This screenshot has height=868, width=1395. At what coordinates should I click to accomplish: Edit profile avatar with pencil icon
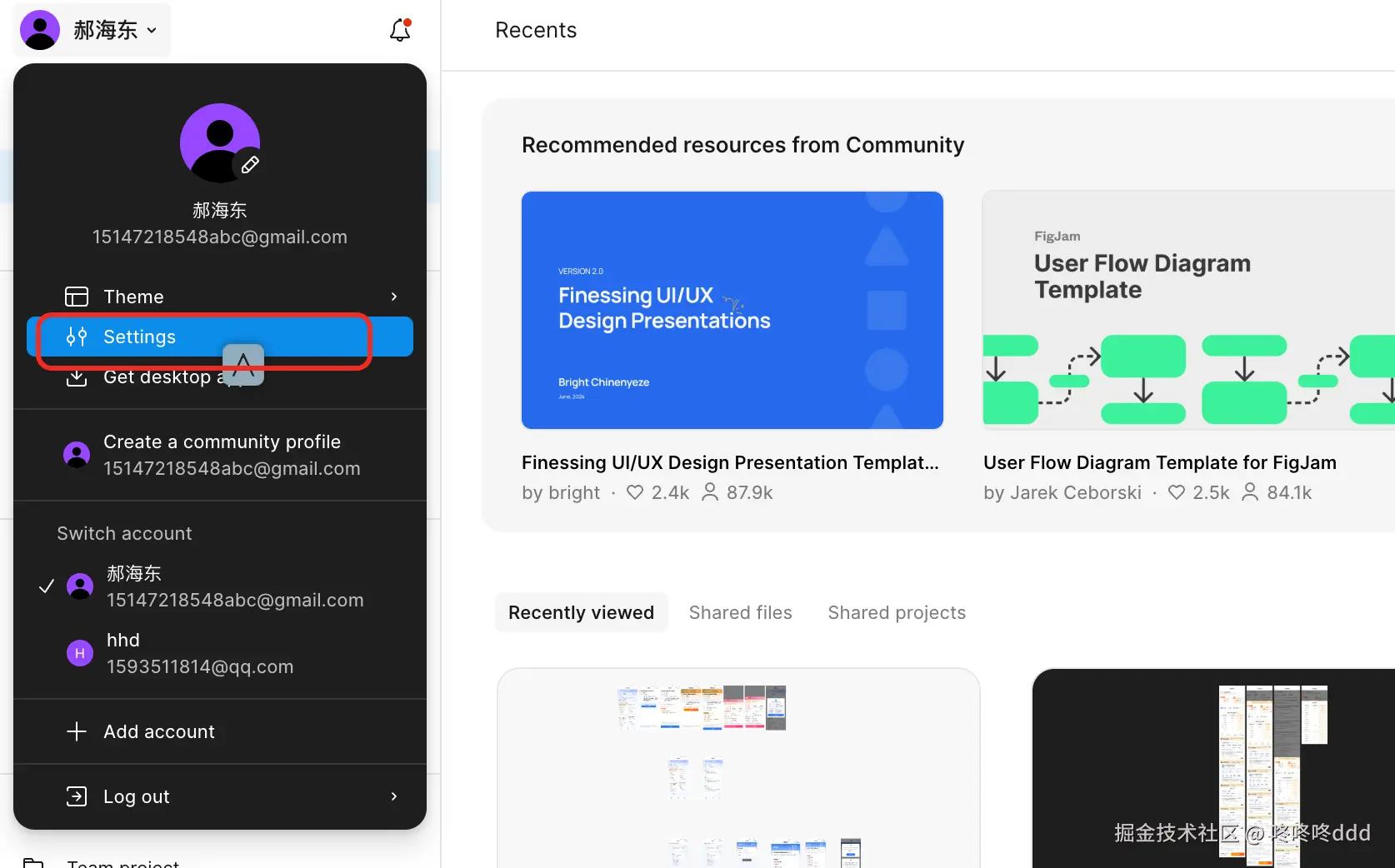[250, 165]
